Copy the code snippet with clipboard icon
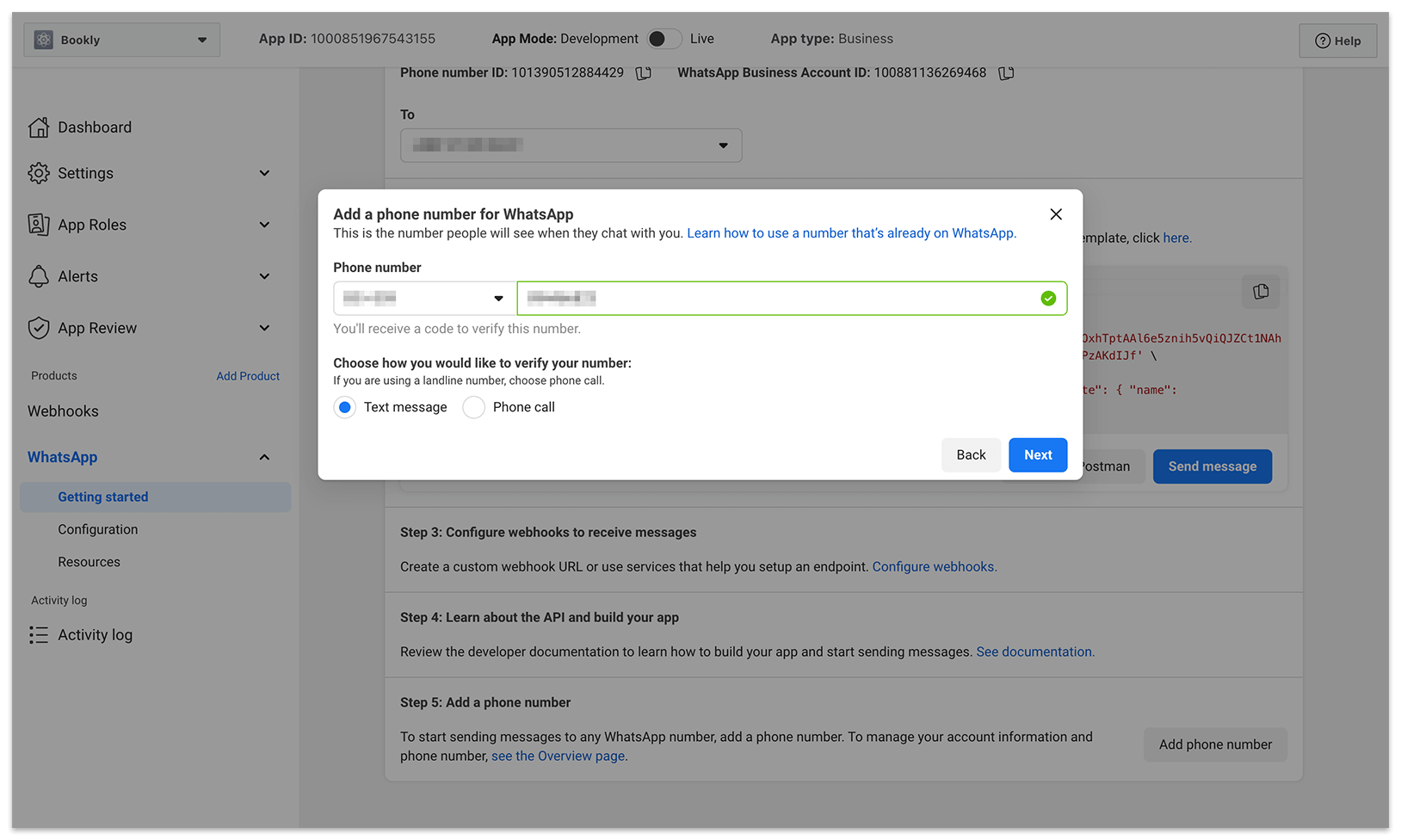This screenshot has height=840, width=1401. pos(1261,292)
